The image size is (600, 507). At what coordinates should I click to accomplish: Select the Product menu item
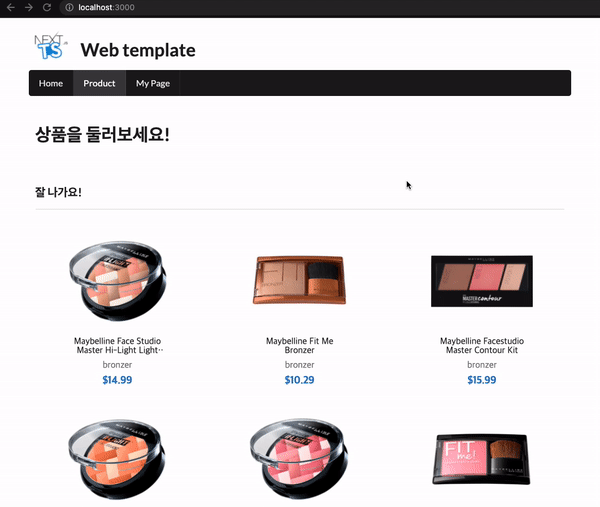(x=99, y=83)
